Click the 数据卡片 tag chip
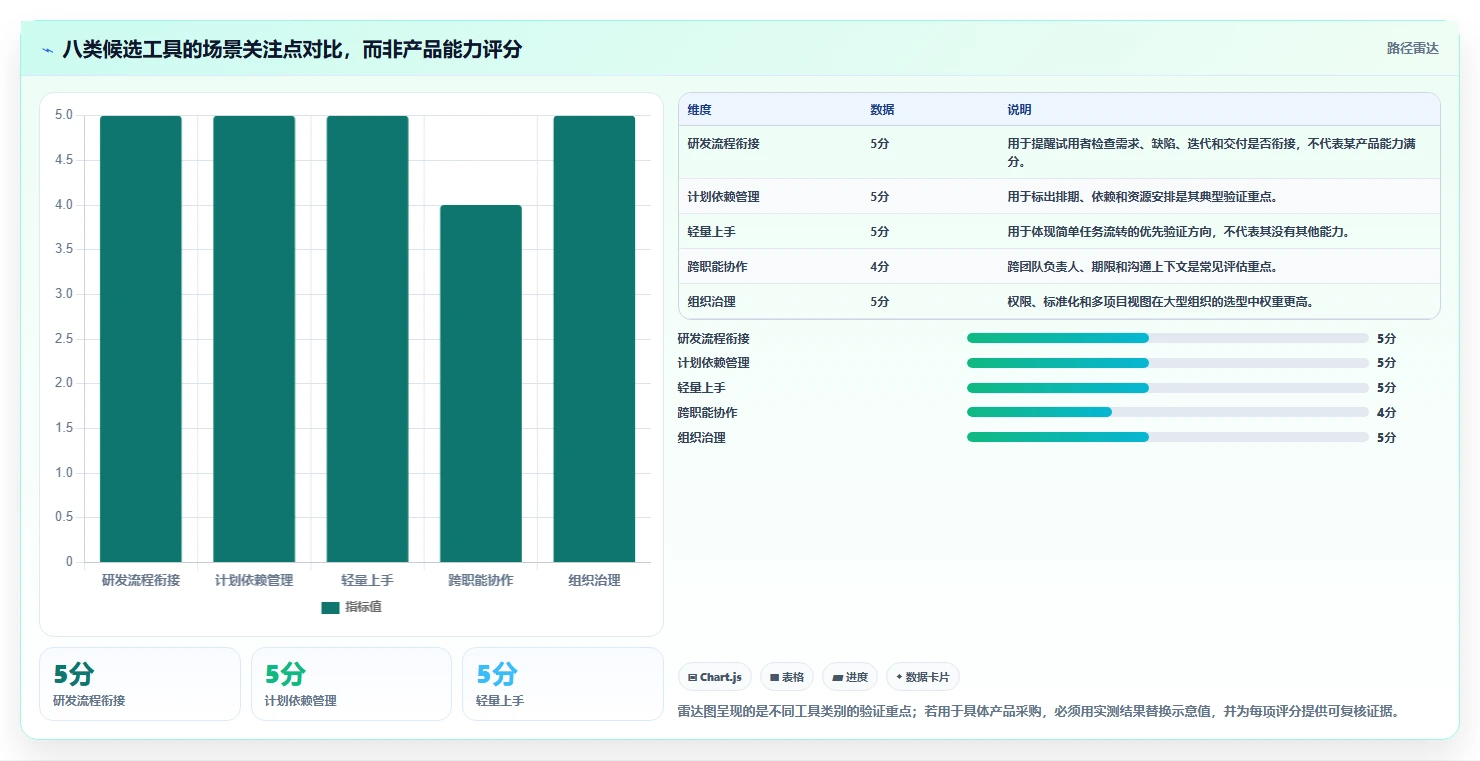Image resolution: width=1480 pixels, height=761 pixels. [922, 677]
